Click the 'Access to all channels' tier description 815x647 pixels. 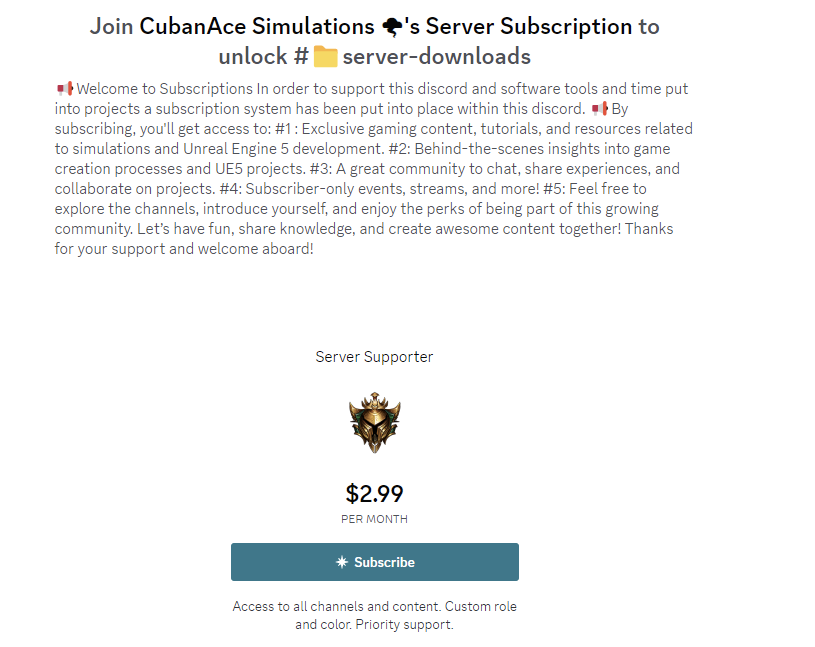[x=375, y=615]
